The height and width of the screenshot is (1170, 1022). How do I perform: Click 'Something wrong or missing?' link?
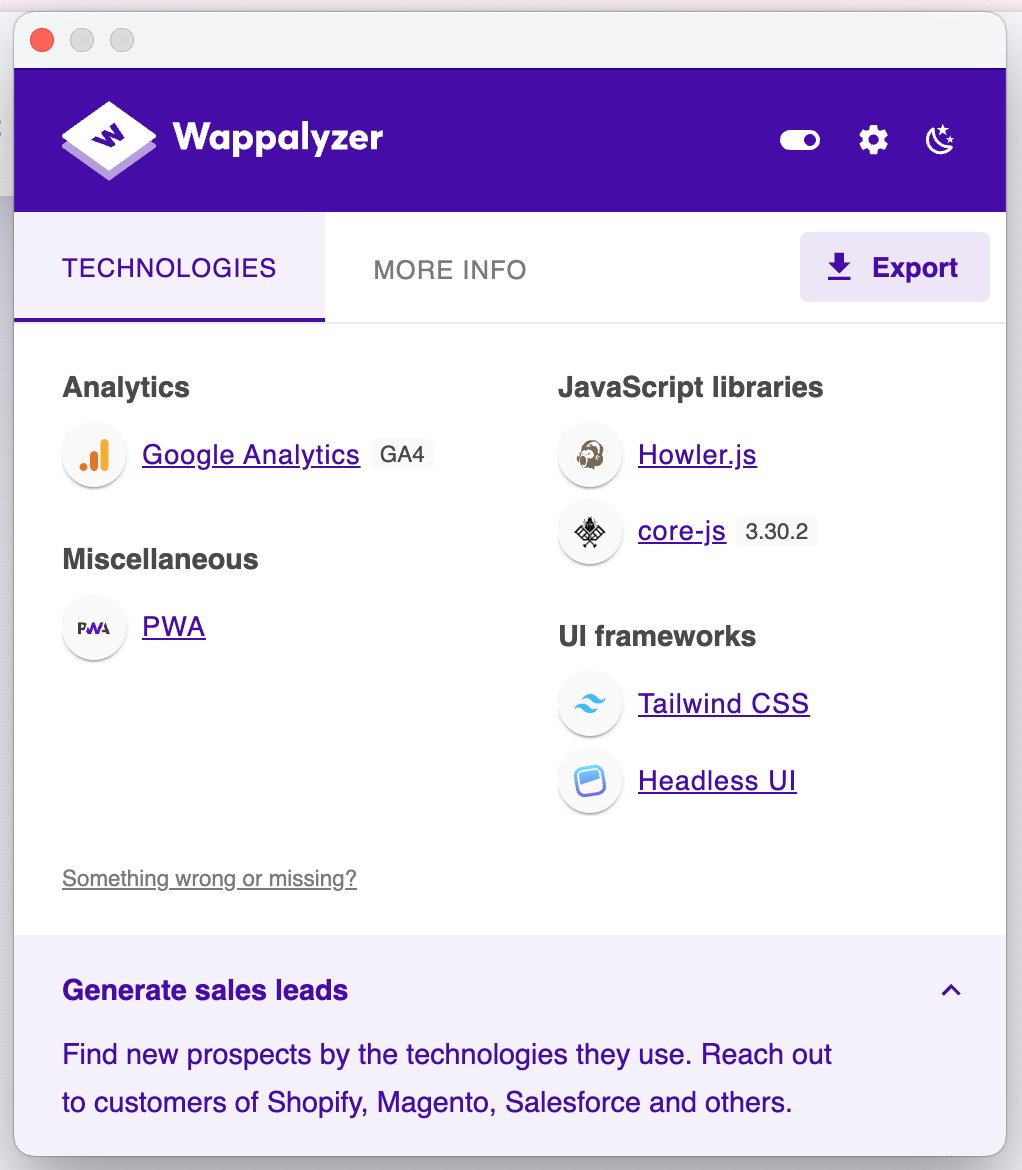pyautogui.click(x=209, y=878)
